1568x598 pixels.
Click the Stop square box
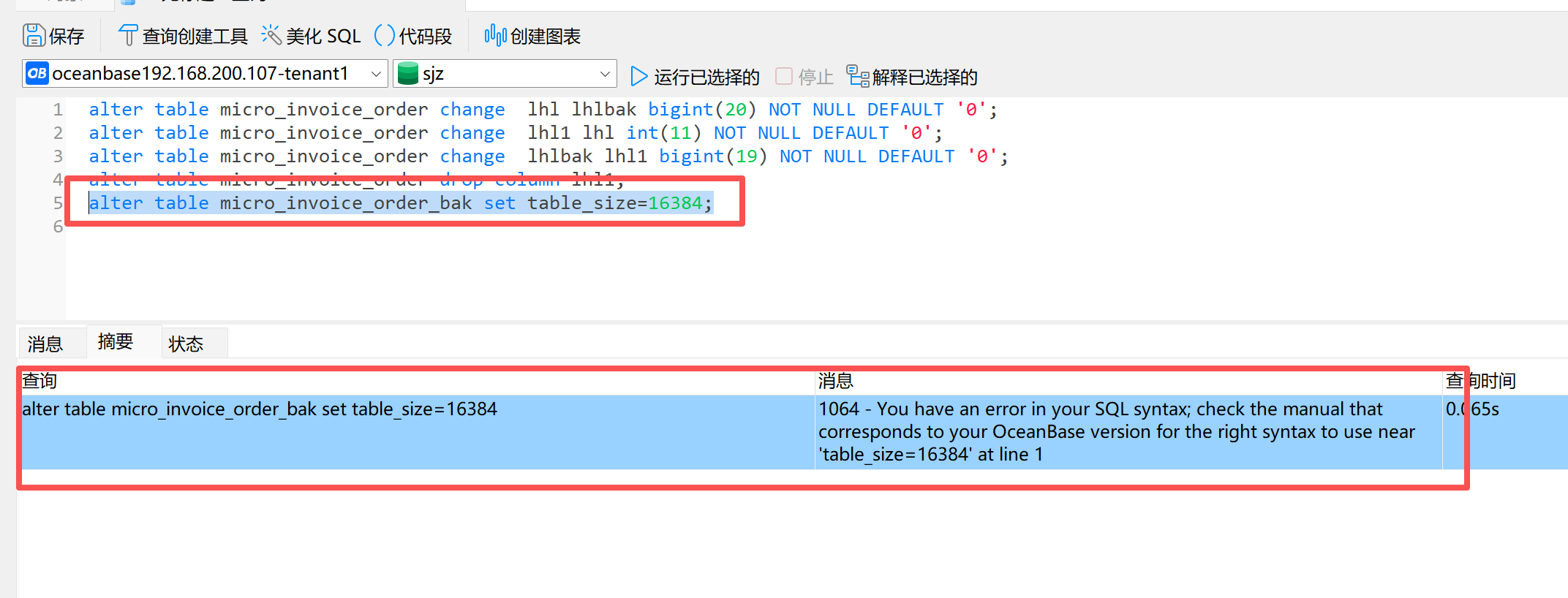pos(784,76)
